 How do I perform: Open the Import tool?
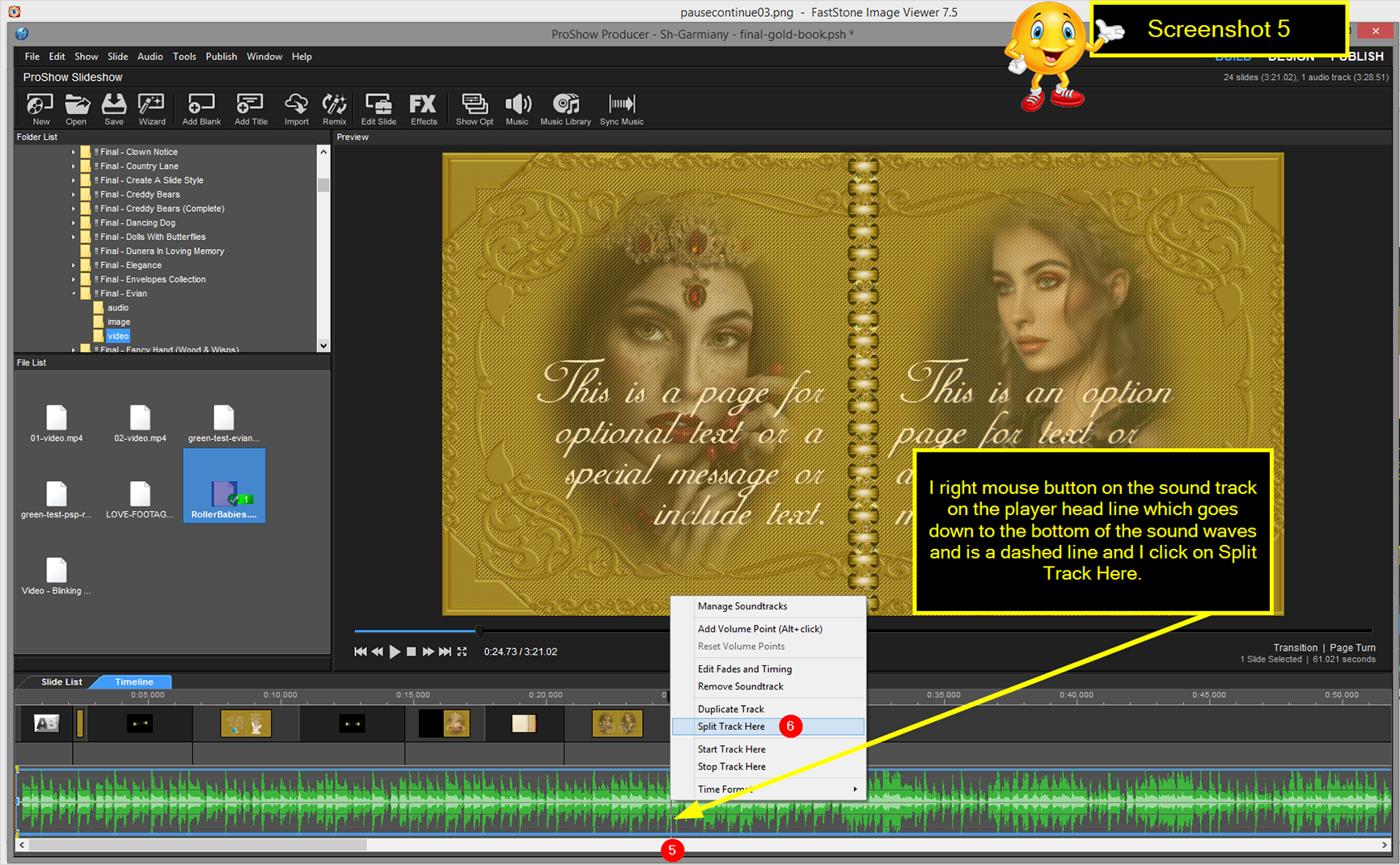pos(296,108)
